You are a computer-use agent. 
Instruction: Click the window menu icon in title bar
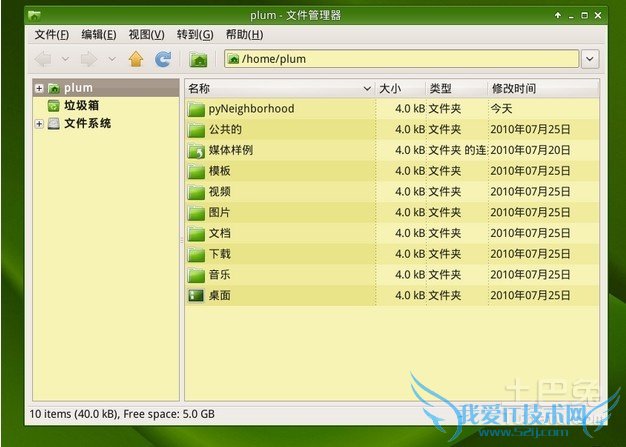click(34, 16)
